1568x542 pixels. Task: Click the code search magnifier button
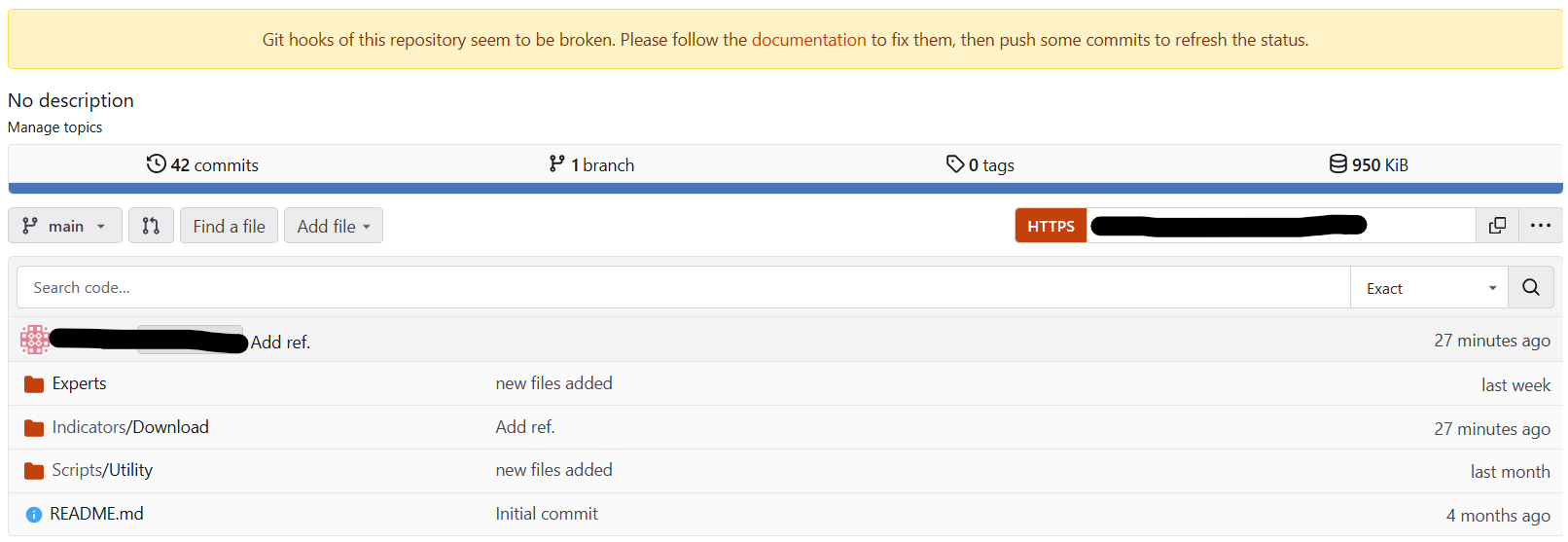coord(1530,288)
